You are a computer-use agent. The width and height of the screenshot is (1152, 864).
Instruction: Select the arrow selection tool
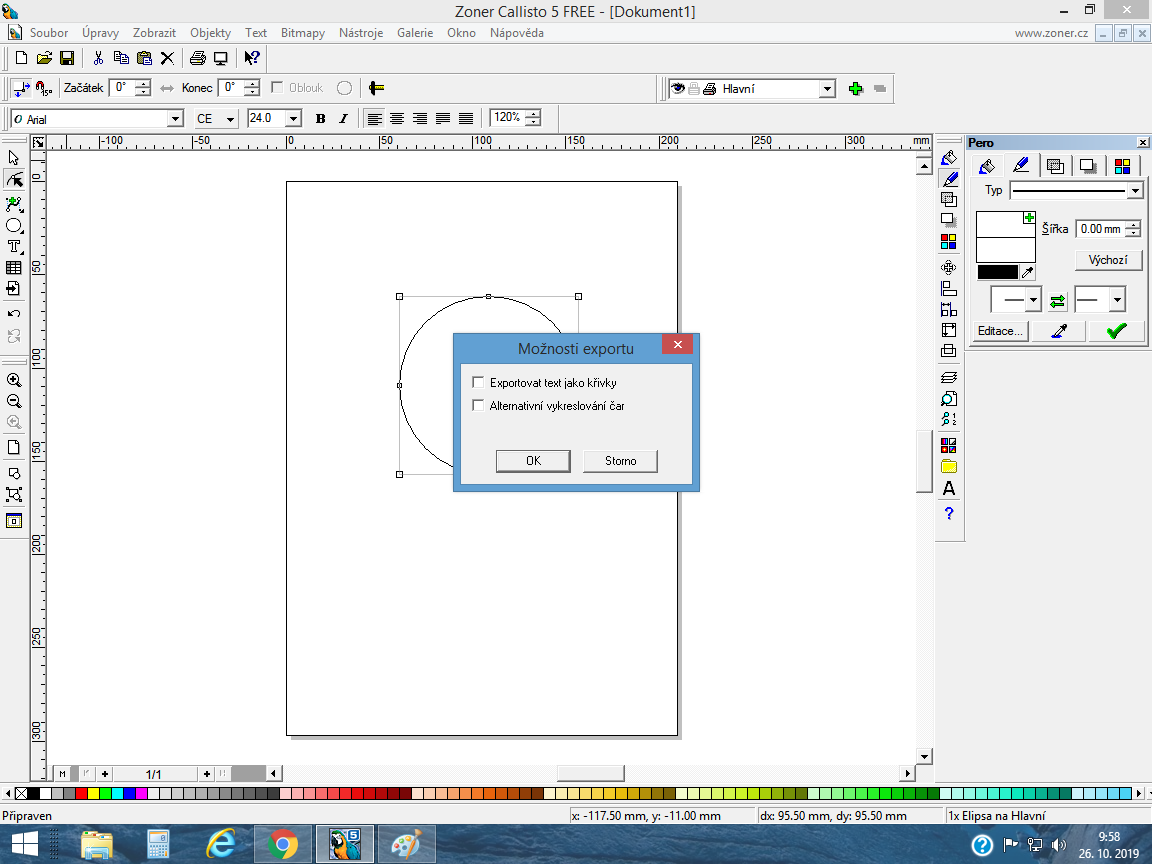[x=14, y=158]
